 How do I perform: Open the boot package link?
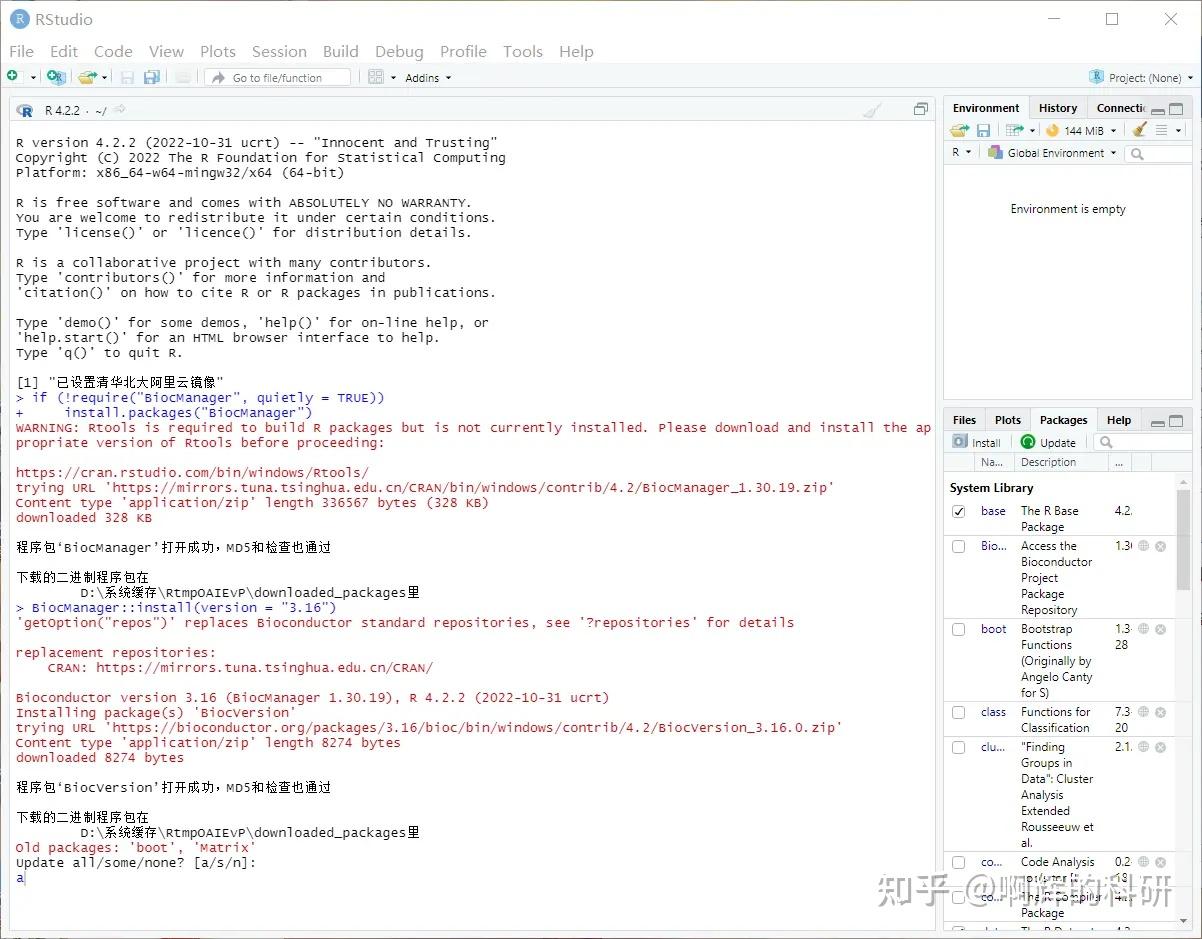click(x=993, y=629)
